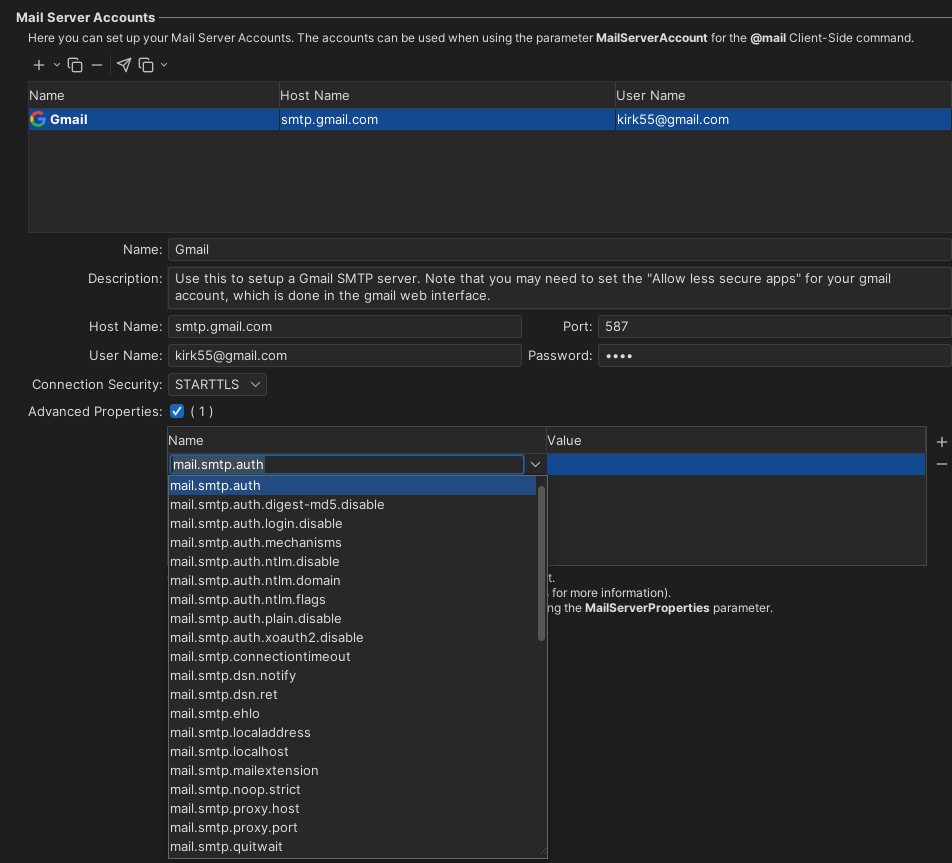
Task: Duplicate the Gmail account entry
Action: click(x=75, y=65)
